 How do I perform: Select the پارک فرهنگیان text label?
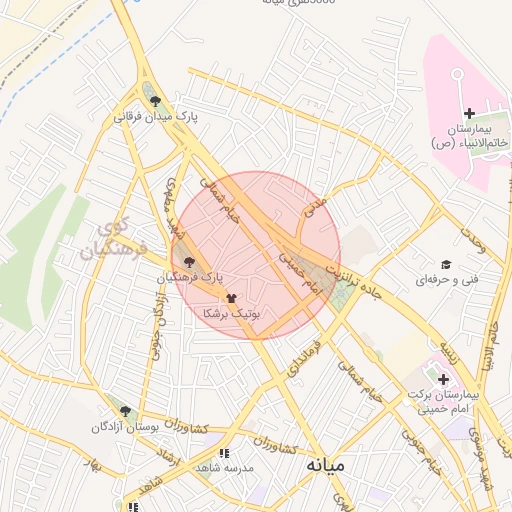coord(190,277)
